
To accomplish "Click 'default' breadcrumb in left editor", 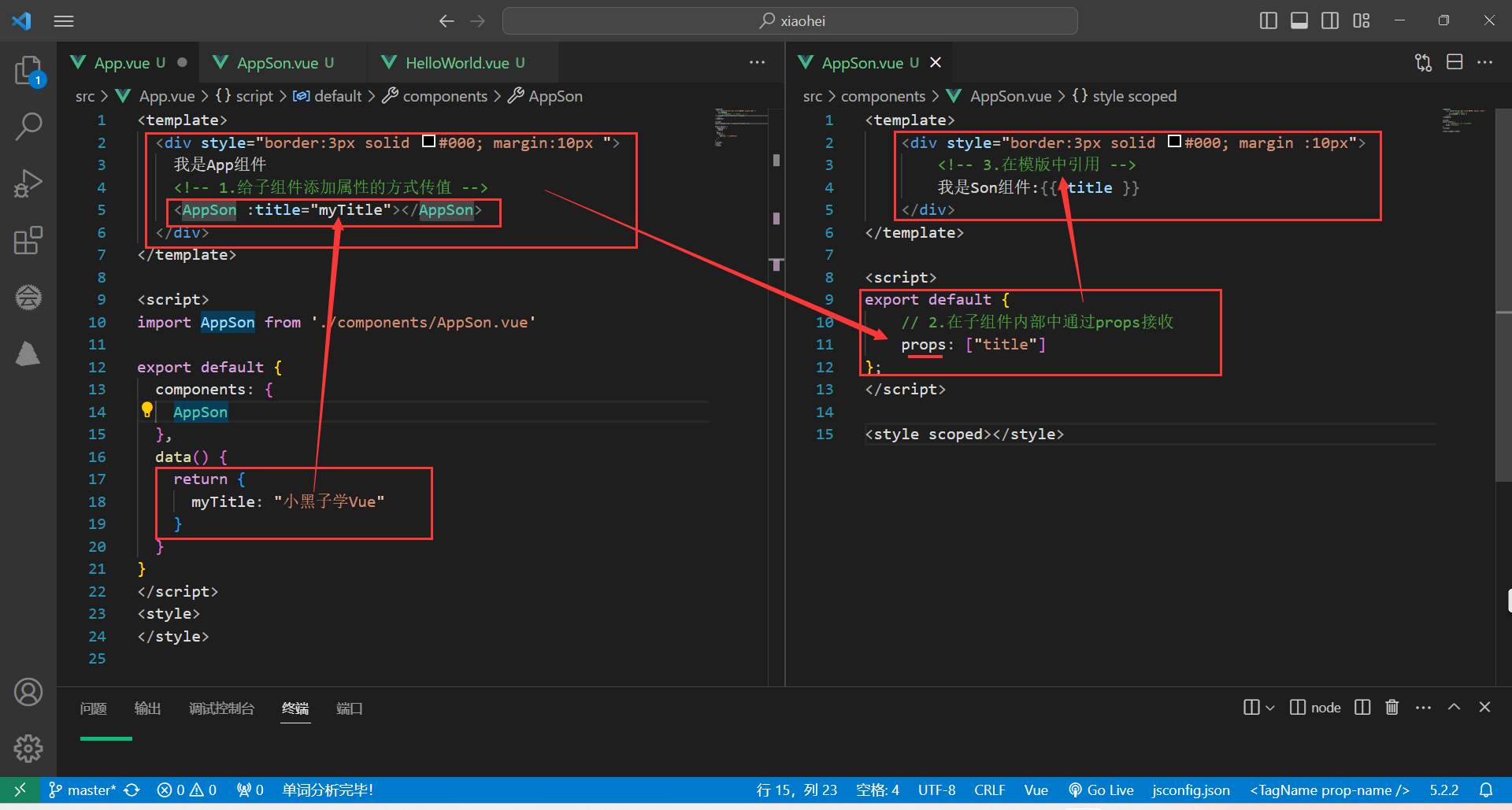I will click(x=337, y=96).
